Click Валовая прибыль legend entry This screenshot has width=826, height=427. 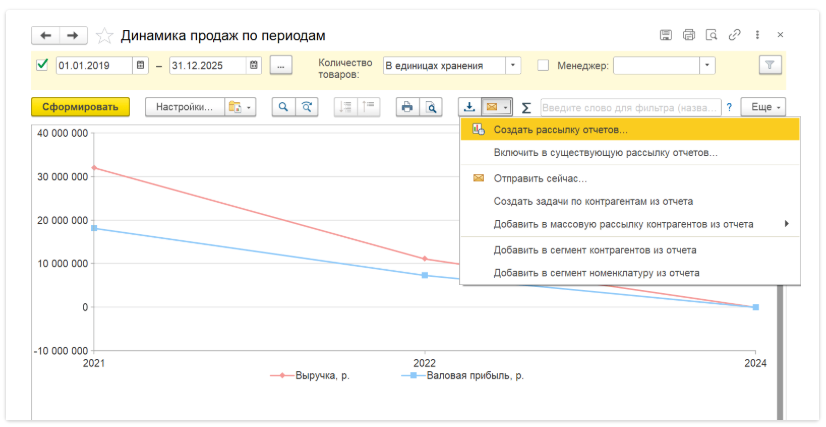pos(463,376)
